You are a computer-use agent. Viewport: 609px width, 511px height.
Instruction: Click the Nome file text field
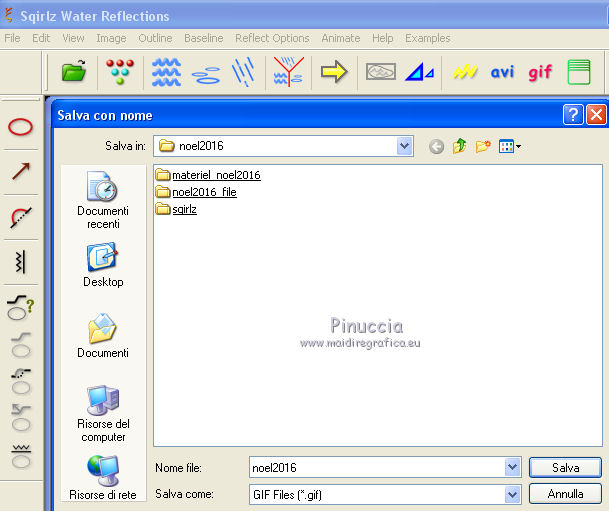(377, 467)
